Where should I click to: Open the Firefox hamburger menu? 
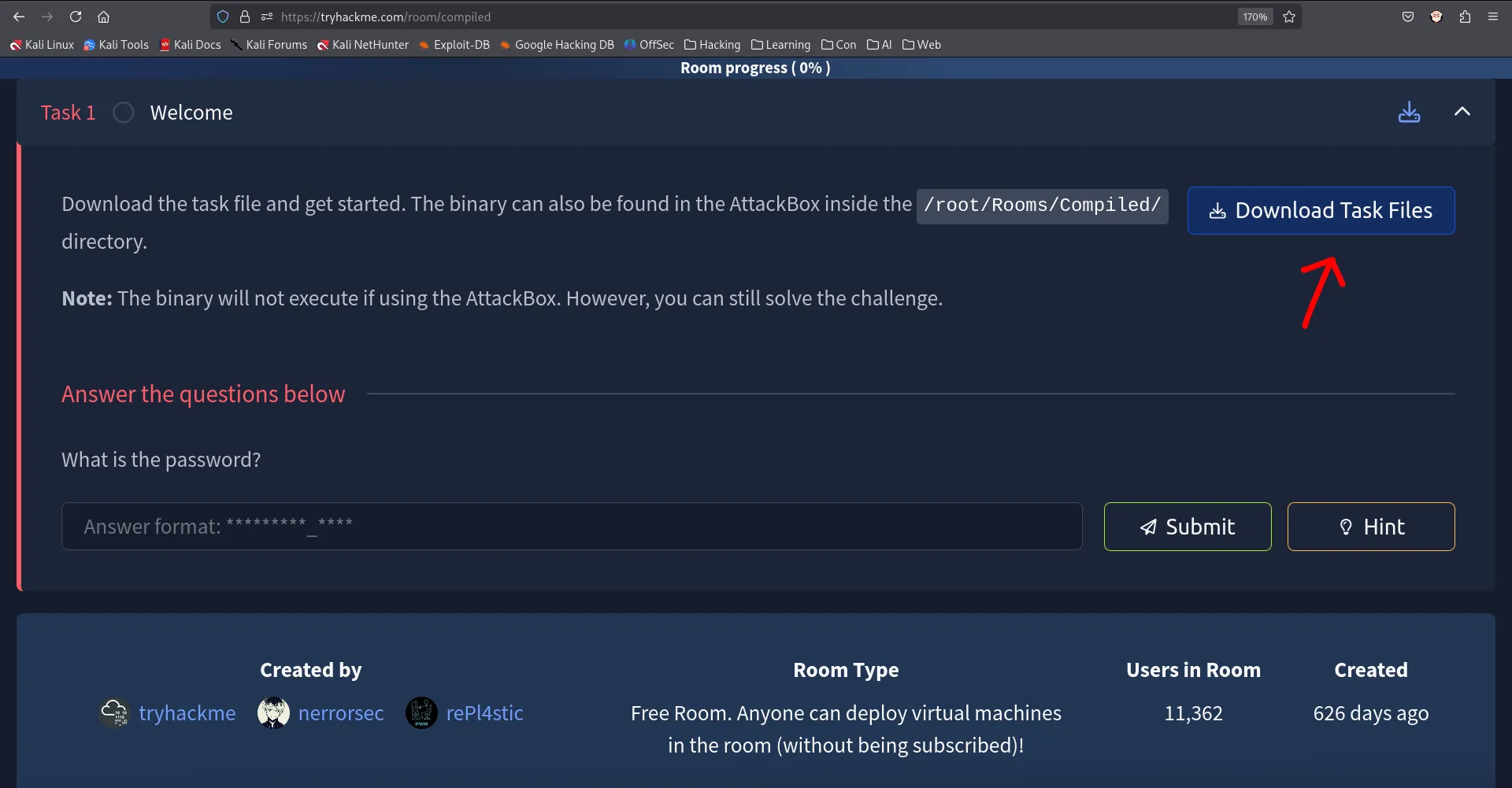pyautogui.click(x=1493, y=17)
